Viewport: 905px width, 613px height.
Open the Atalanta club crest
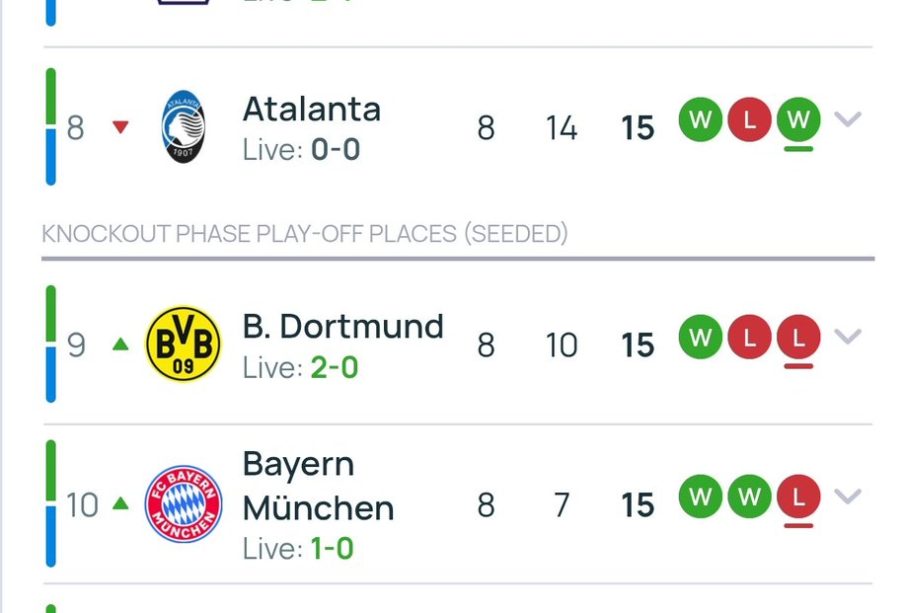(183, 126)
